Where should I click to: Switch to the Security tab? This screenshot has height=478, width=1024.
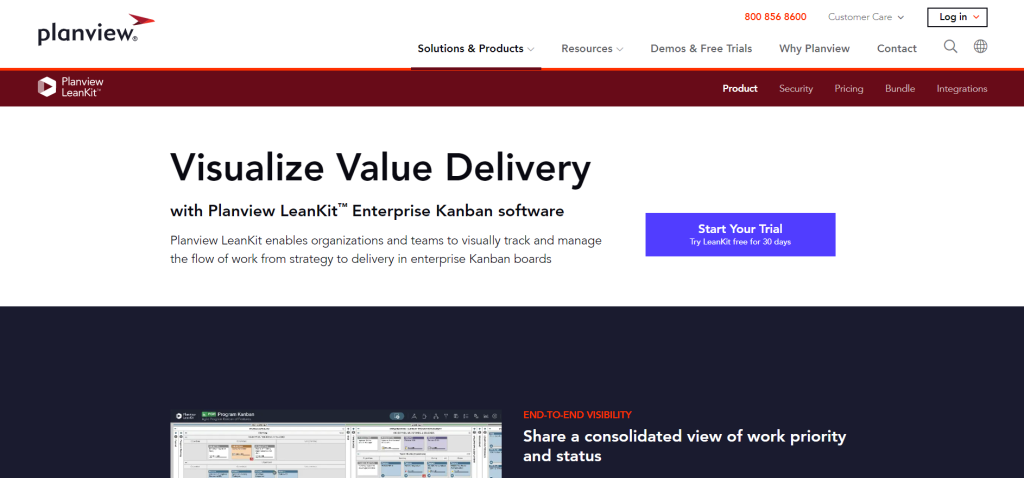(796, 89)
